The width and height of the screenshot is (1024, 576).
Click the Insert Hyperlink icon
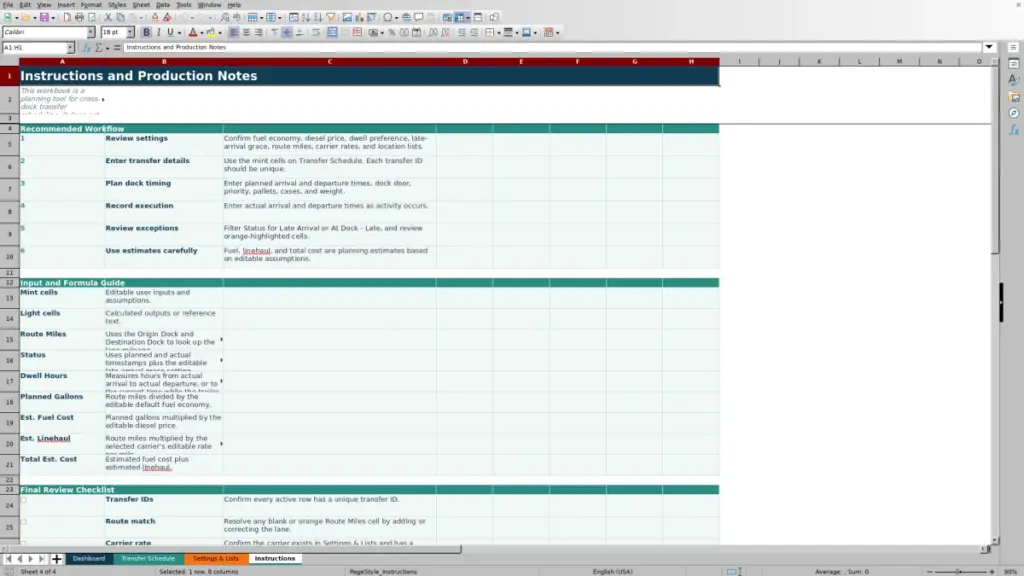coord(406,18)
